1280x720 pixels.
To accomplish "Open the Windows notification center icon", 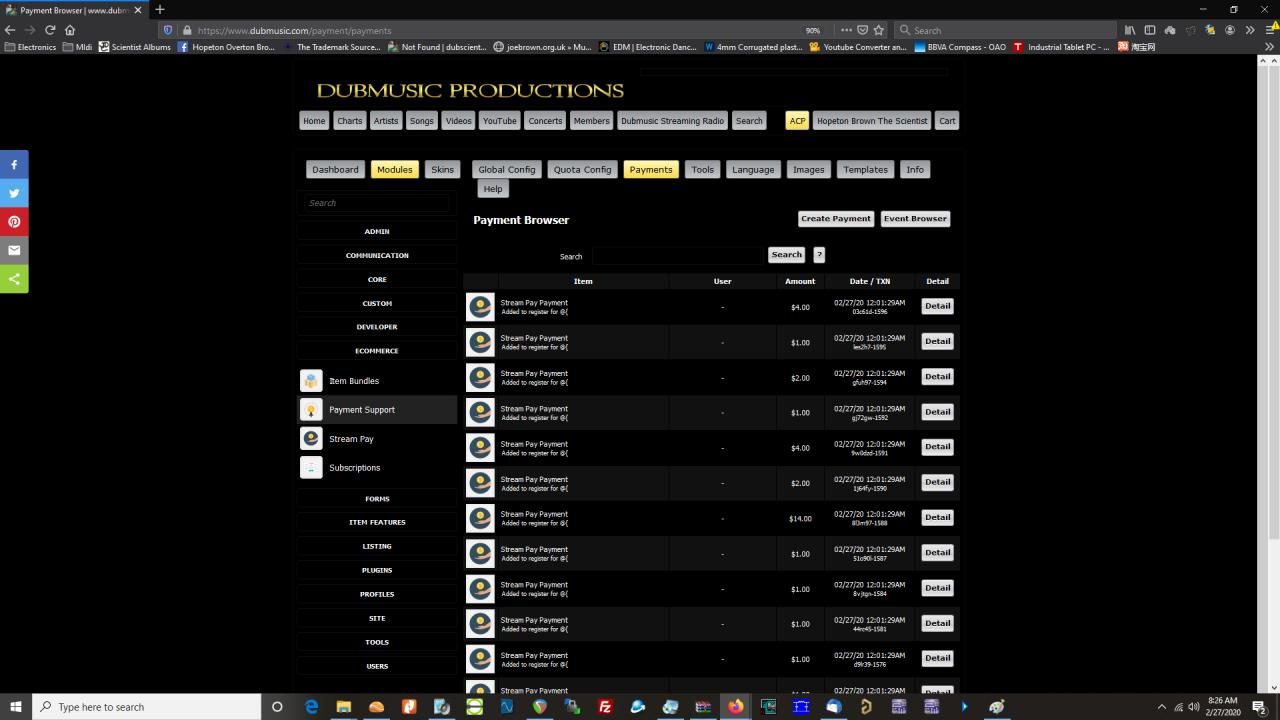I will 1260,707.
